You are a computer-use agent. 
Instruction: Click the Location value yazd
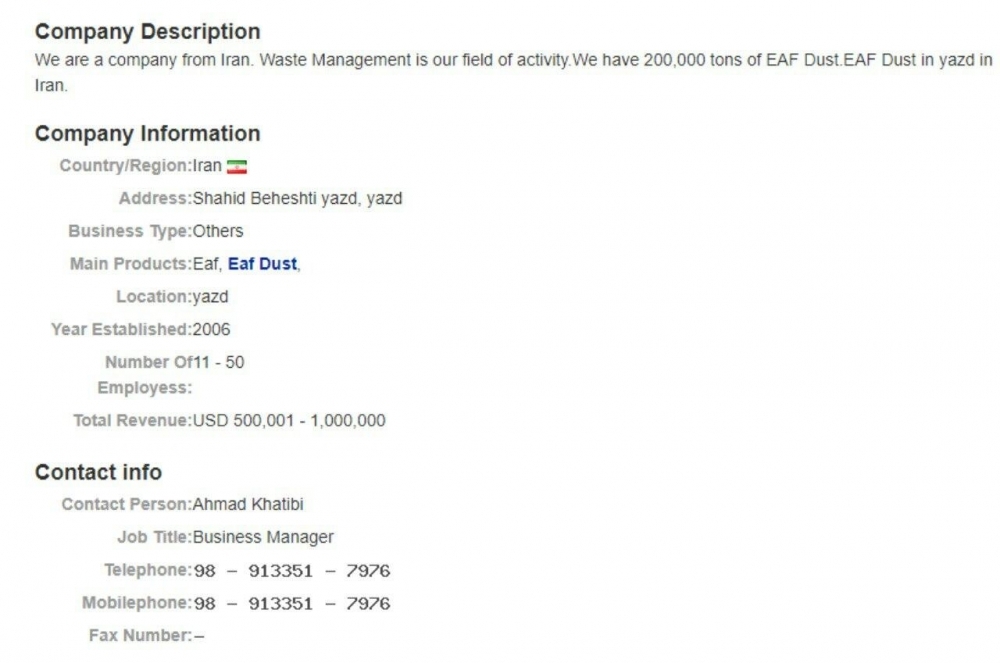(x=210, y=297)
